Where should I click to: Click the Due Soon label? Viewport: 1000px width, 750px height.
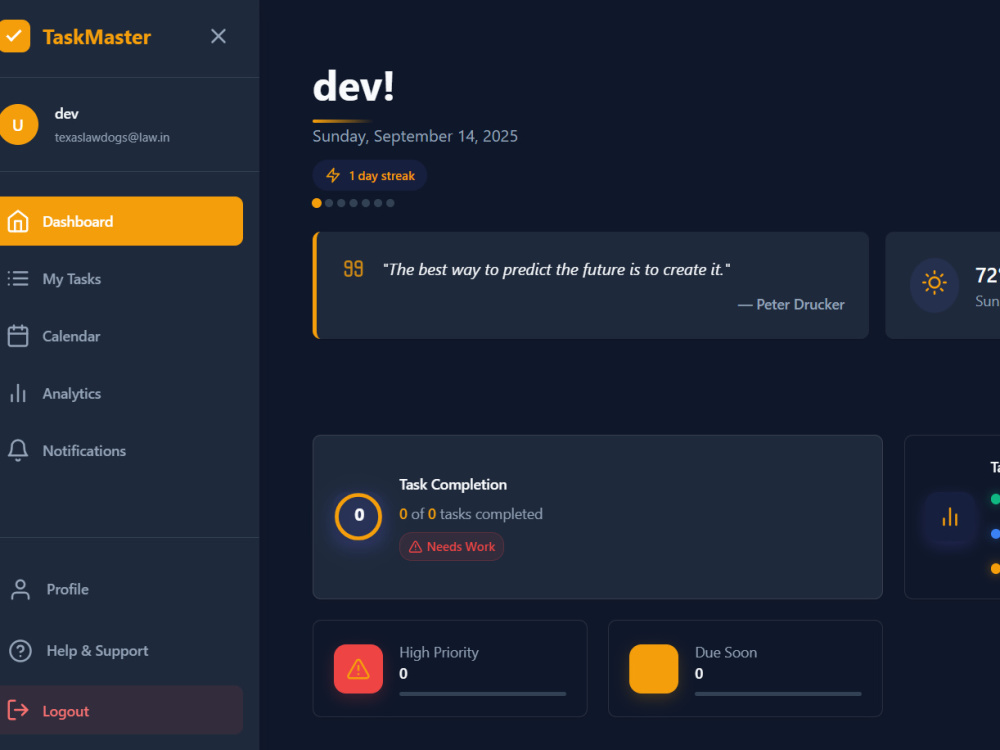click(x=726, y=652)
